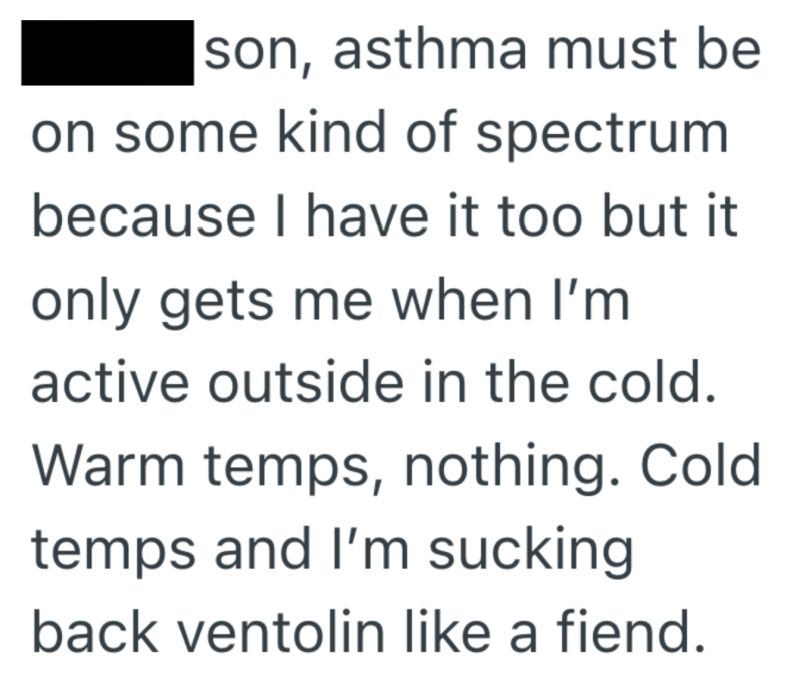The height and width of the screenshot is (686, 800).
Task: Select the word "because"
Action: pos(143,218)
